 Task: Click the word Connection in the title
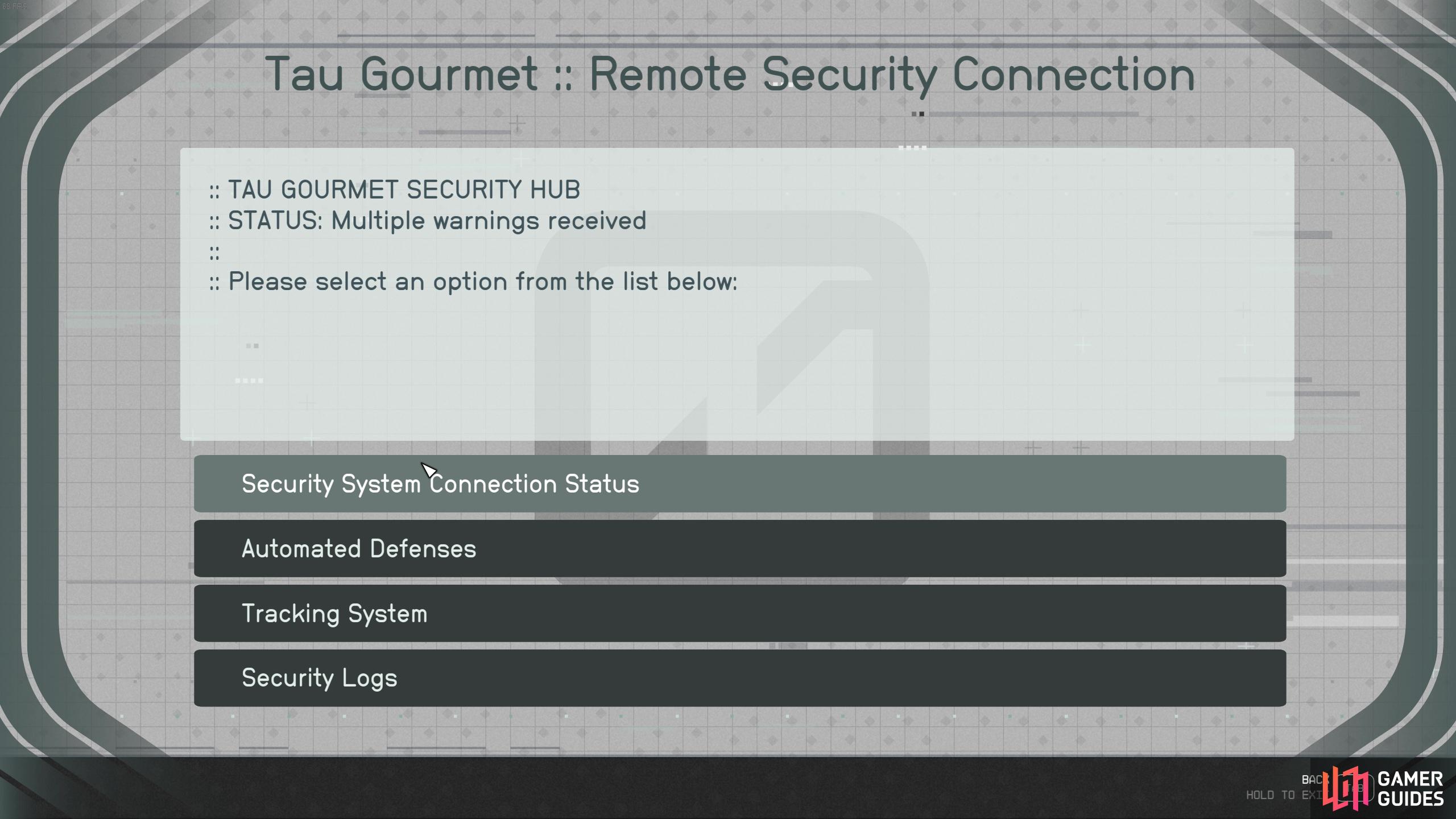coord(1074,74)
